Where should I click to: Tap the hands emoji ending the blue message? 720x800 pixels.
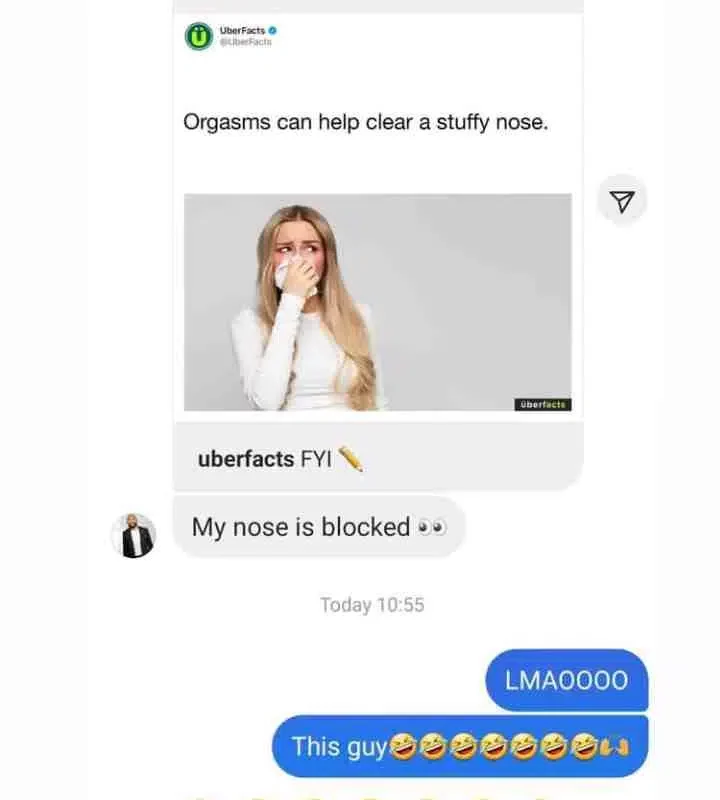point(615,747)
